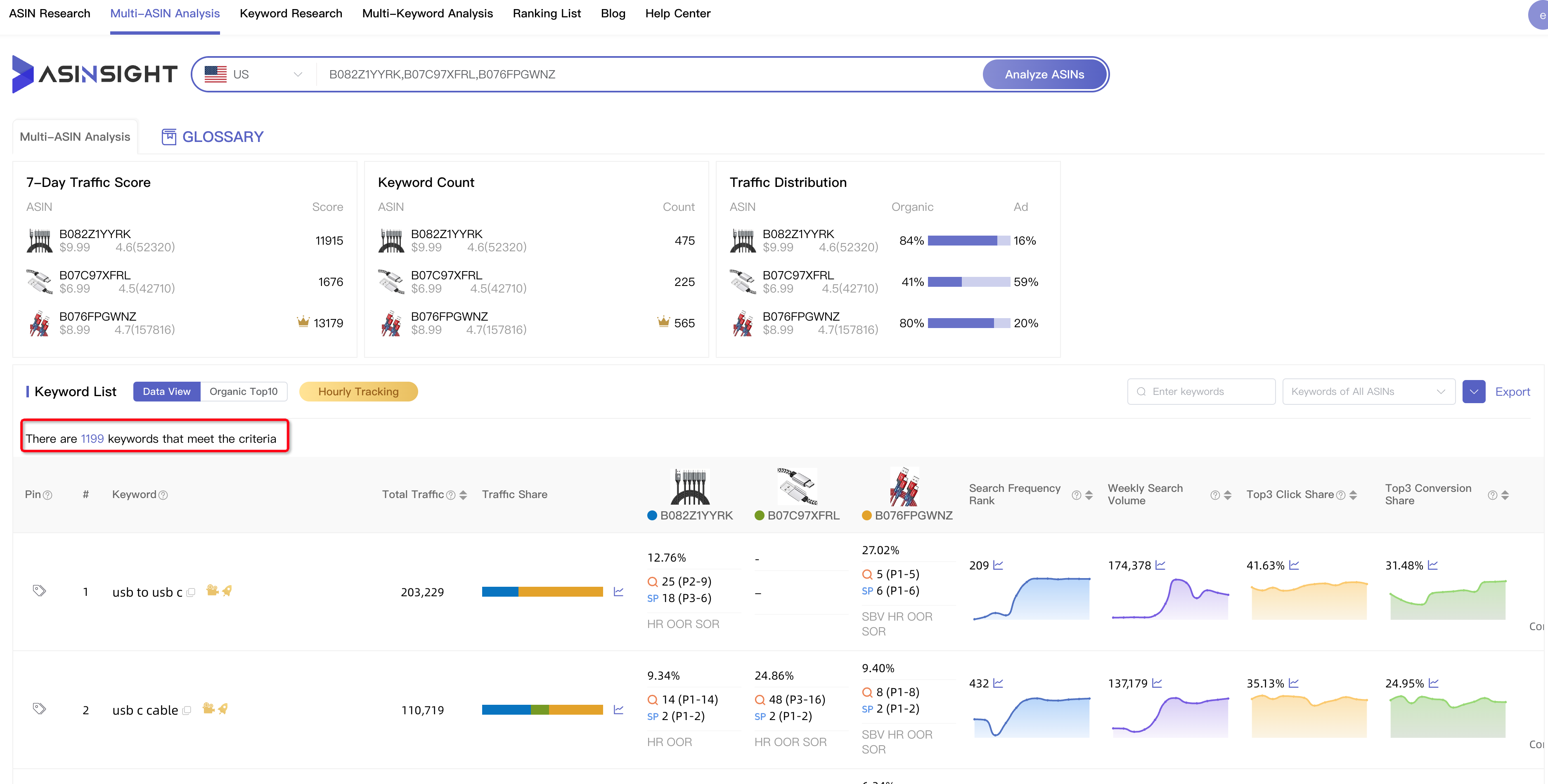
Task: Open the US marketplace dropdown
Action: [253, 75]
